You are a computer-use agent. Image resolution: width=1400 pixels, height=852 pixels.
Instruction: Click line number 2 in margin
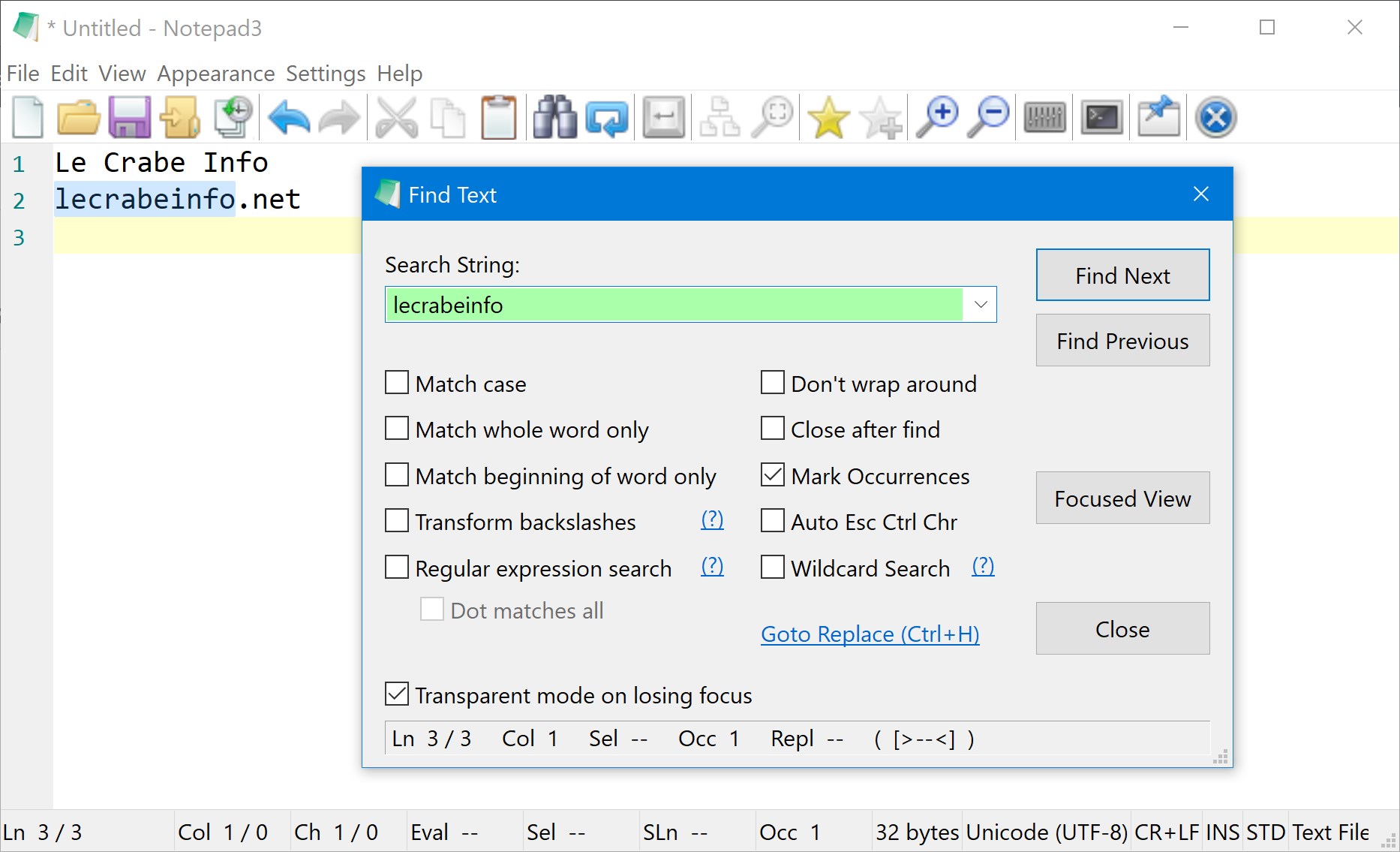pyautogui.click(x=19, y=200)
